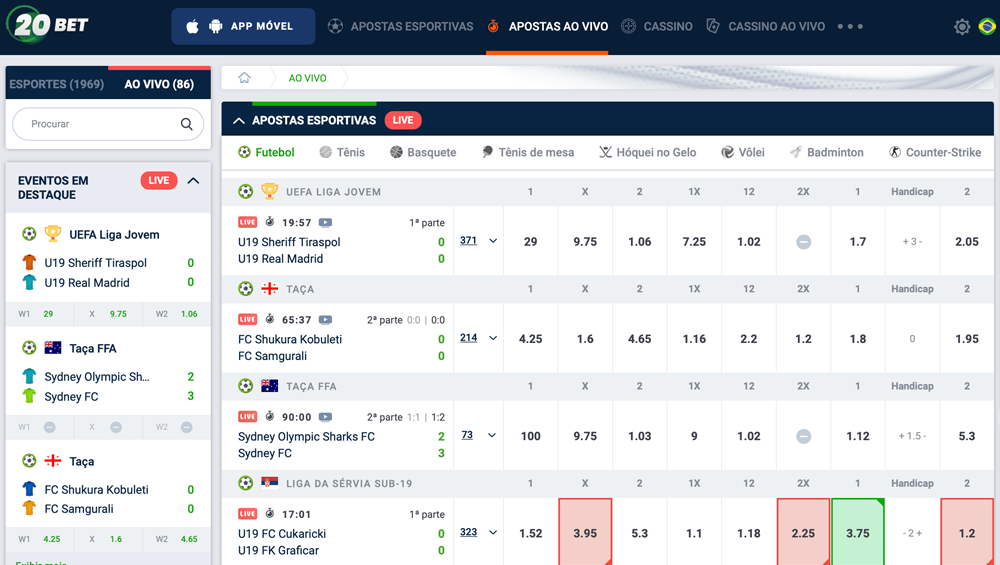Open 214 markets link for Shukura Kobuleti match
The width and height of the screenshot is (1000, 565).
coord(469,337)
